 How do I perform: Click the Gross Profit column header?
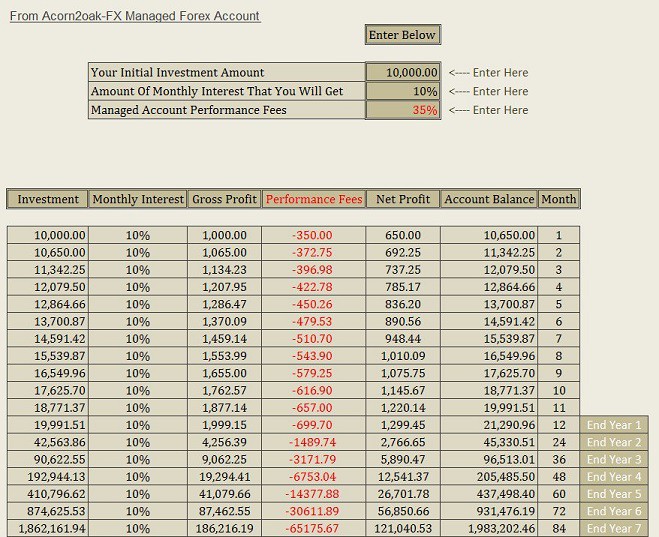click(224, 199)
